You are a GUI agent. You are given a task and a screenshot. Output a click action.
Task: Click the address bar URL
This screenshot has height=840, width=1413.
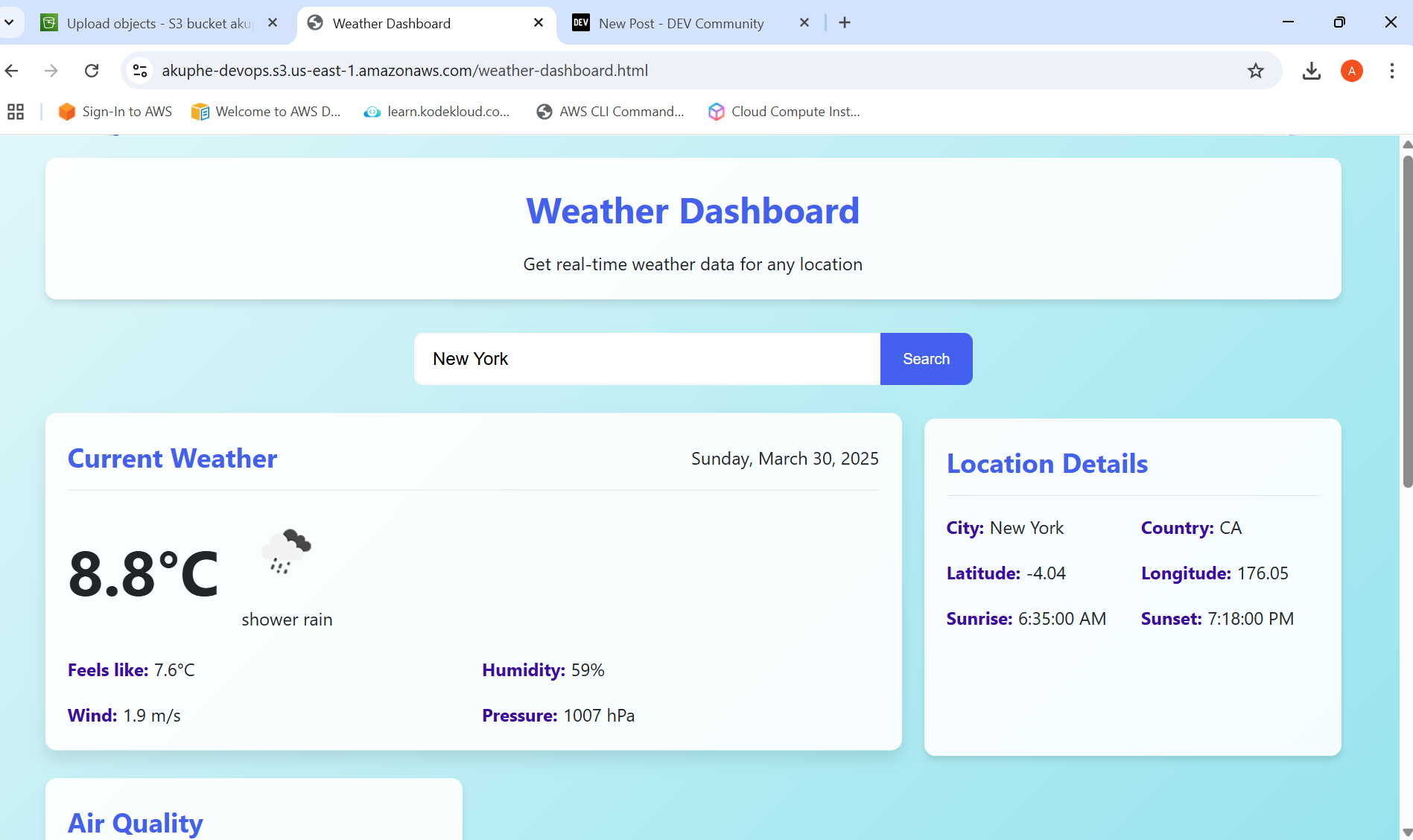[404, 71]
